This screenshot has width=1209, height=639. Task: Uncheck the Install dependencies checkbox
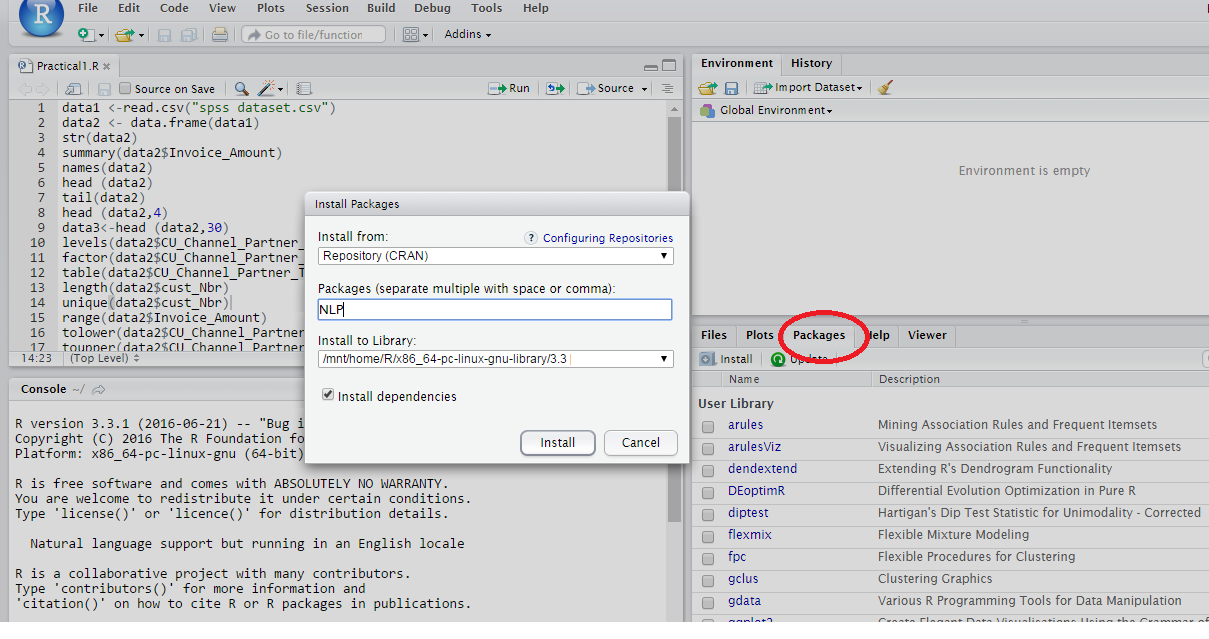coord(328,395)
